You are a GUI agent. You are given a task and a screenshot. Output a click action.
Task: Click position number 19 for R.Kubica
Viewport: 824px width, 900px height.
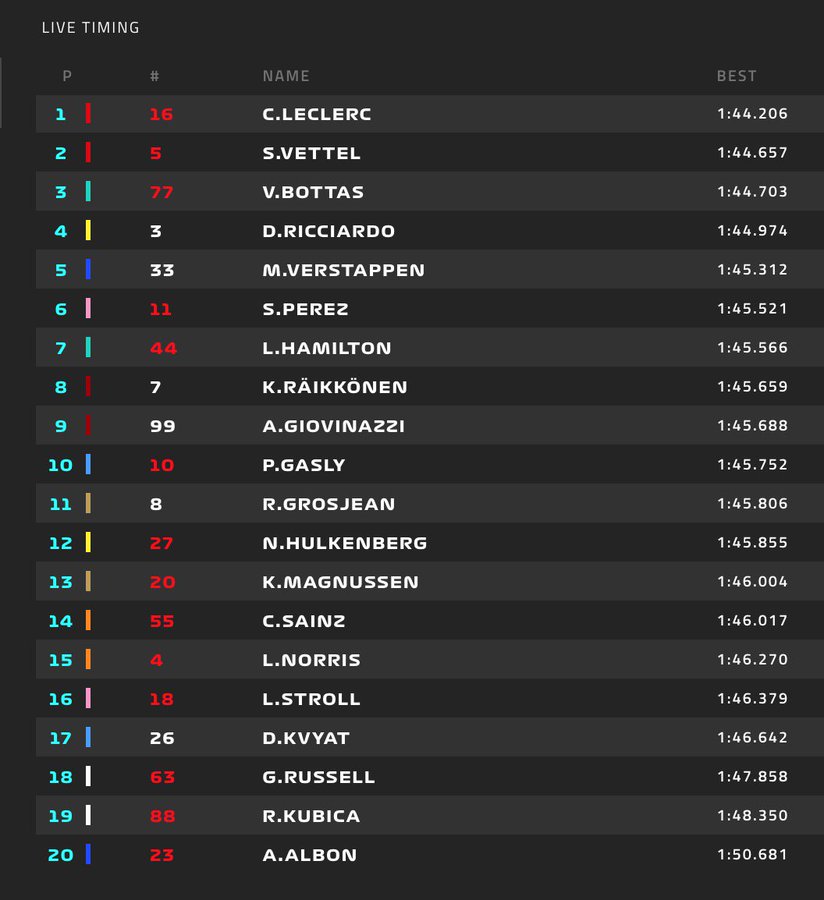click(x=61, y=816)
